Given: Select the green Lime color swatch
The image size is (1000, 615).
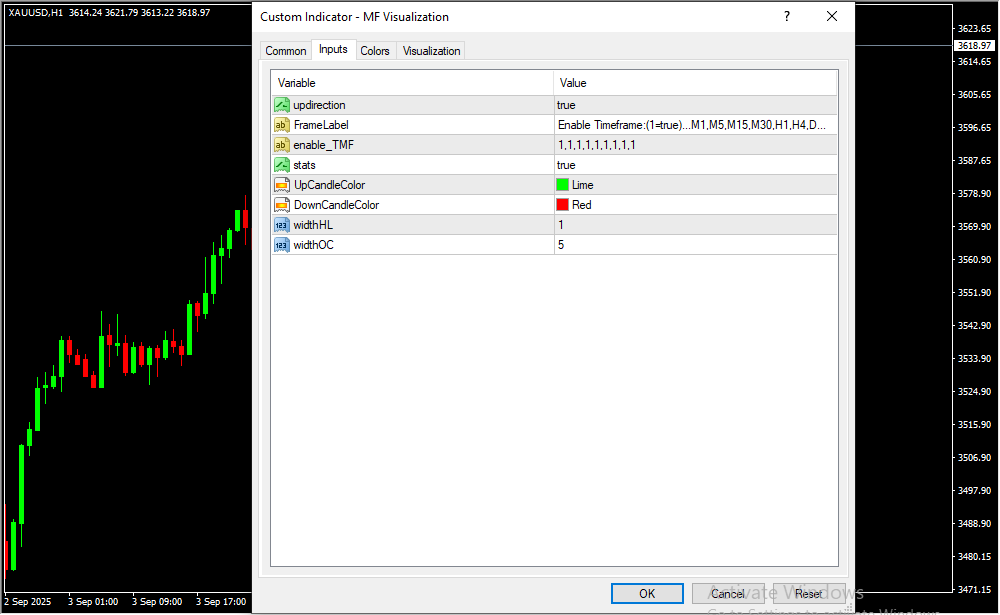Looking at the screenshot, I should (563, 185).
